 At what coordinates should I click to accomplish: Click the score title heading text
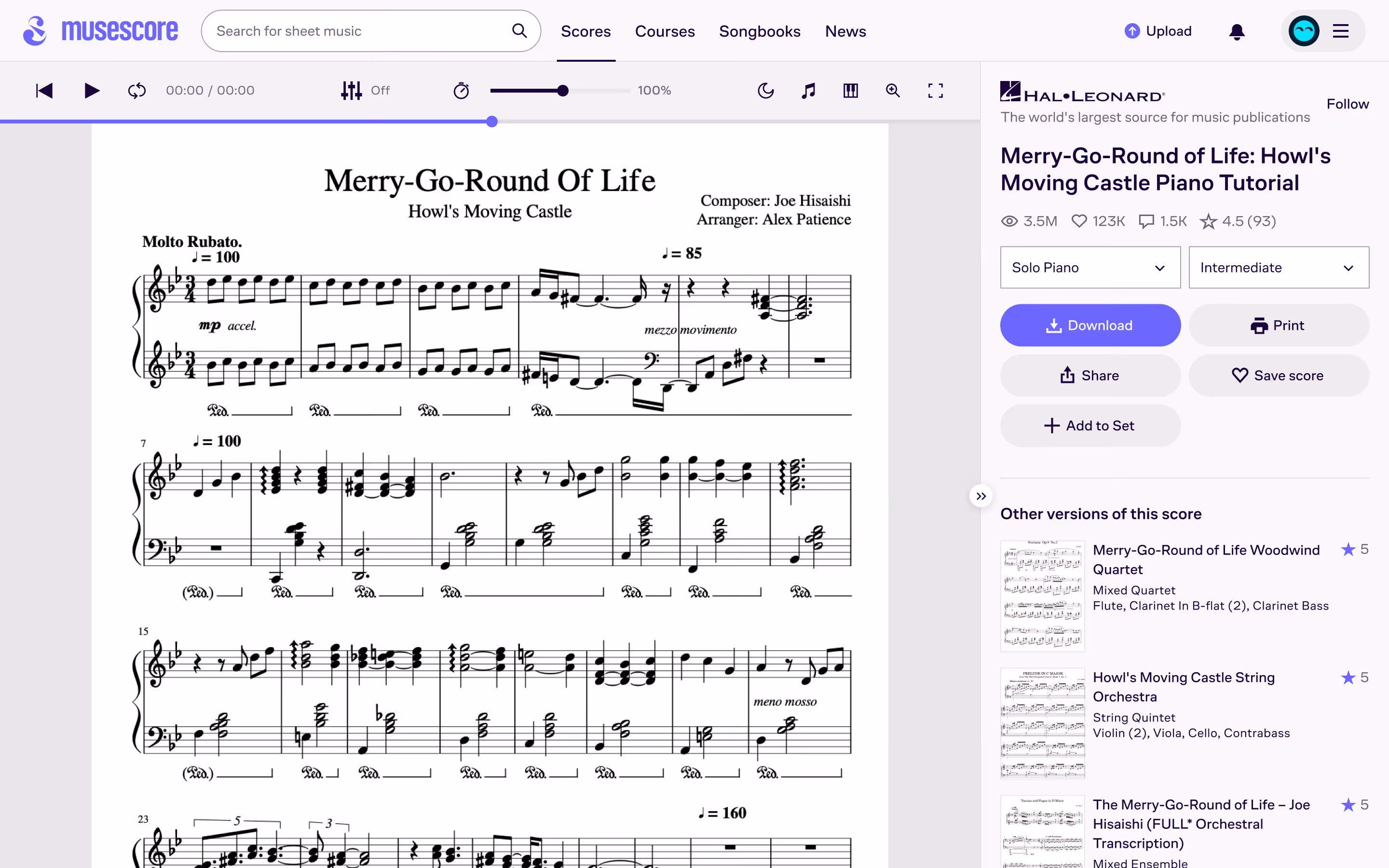pyautogui.click(x=1165, y=169)
